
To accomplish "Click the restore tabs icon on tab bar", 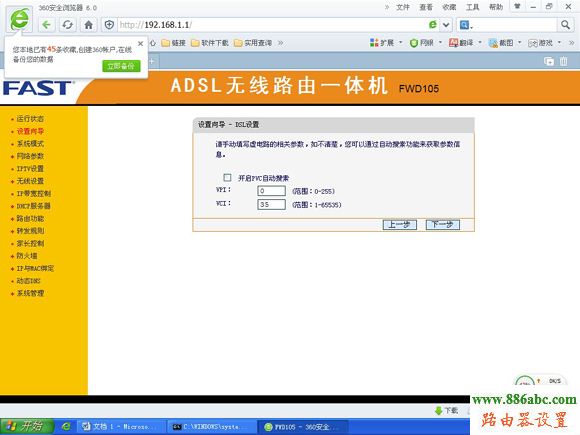I will pyautogui.click(x=549, y=61).
